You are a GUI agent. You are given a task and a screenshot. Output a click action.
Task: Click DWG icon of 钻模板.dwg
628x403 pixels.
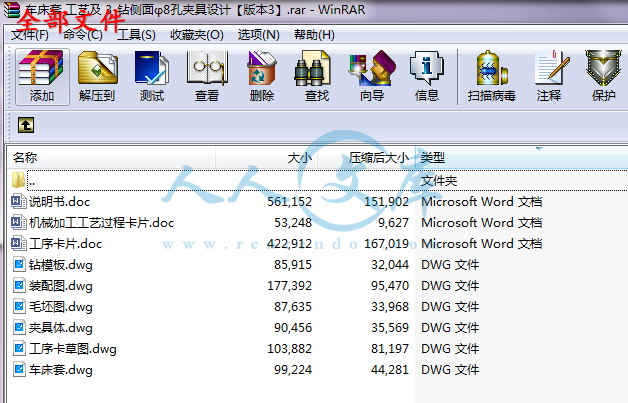[x=19, y=264]
